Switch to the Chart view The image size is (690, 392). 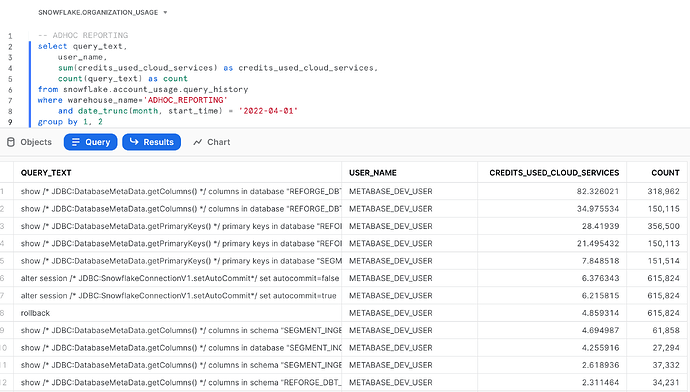212,142
